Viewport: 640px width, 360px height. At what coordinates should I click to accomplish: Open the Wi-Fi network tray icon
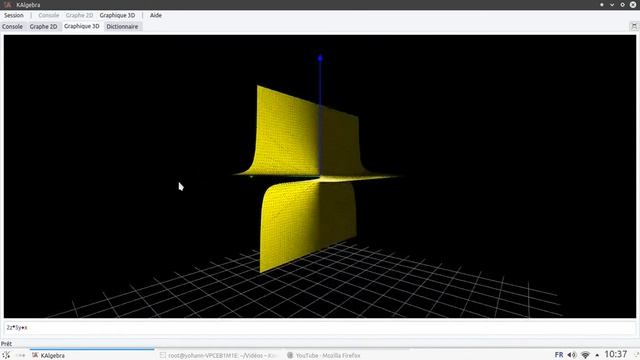coord(585,355)
